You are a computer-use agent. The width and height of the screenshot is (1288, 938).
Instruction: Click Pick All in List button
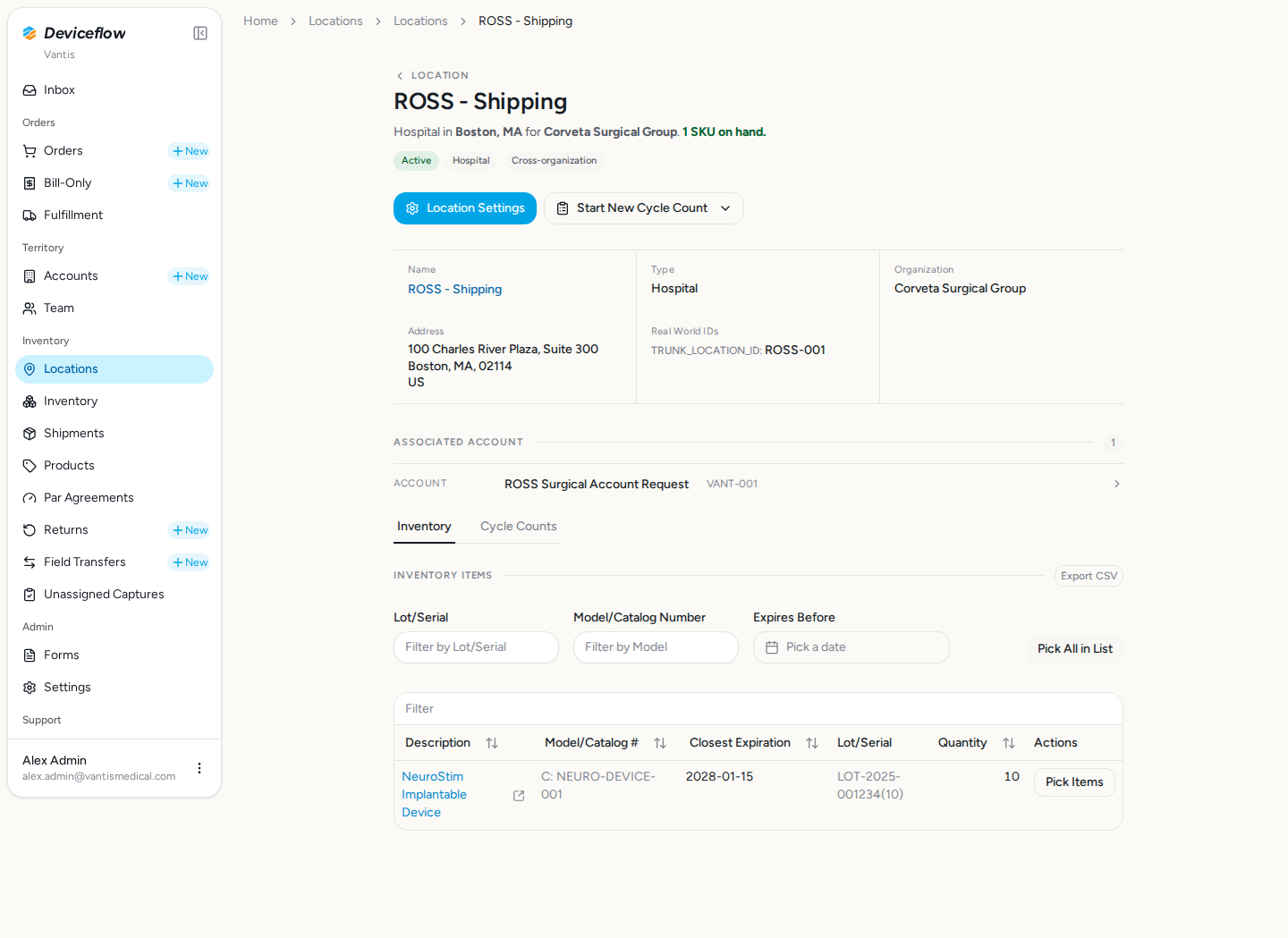pyautogui.click(x=1075, y=648)
